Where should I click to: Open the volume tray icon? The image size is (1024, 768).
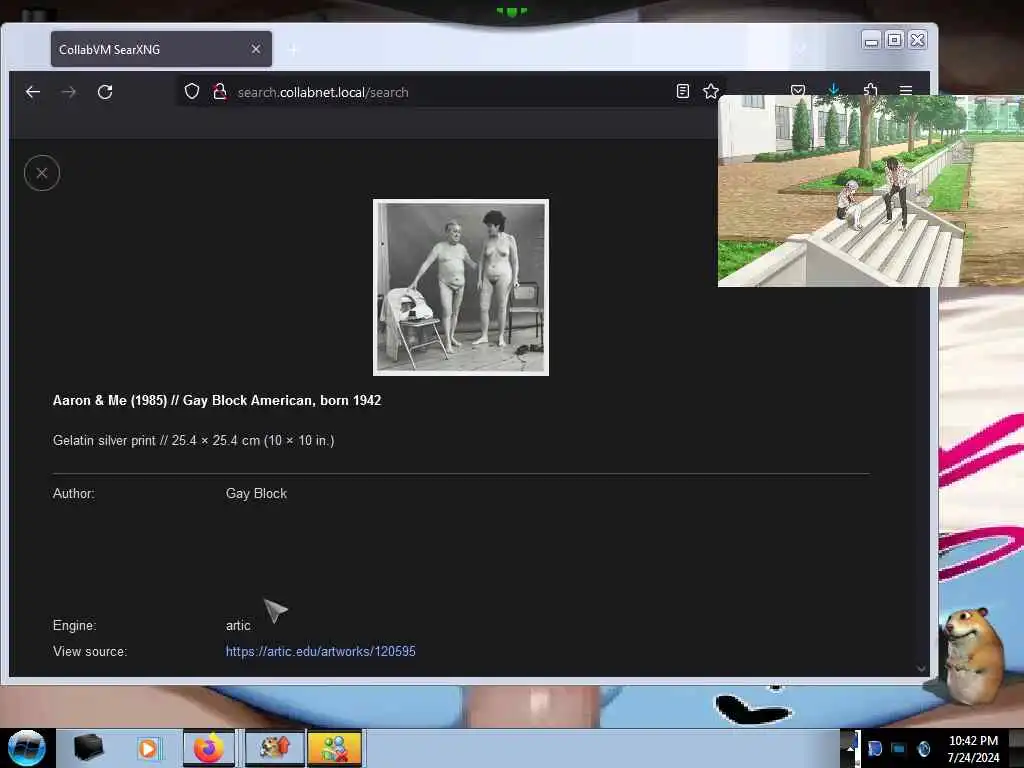tap(923, 748)
